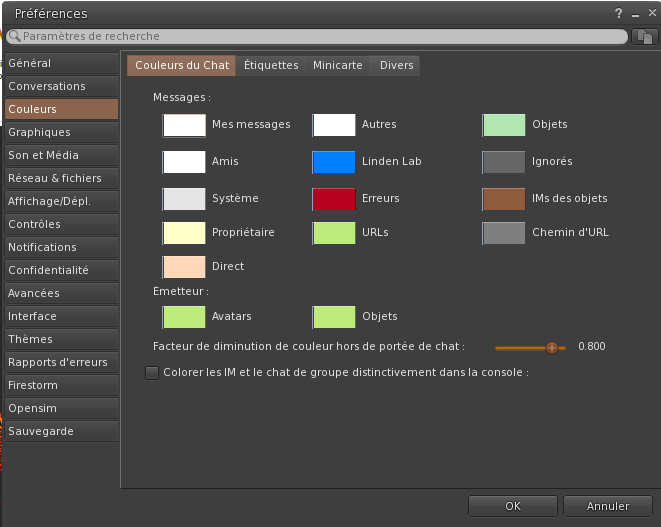Pick the Erreurs red color swatch

[x=334, y=199]
